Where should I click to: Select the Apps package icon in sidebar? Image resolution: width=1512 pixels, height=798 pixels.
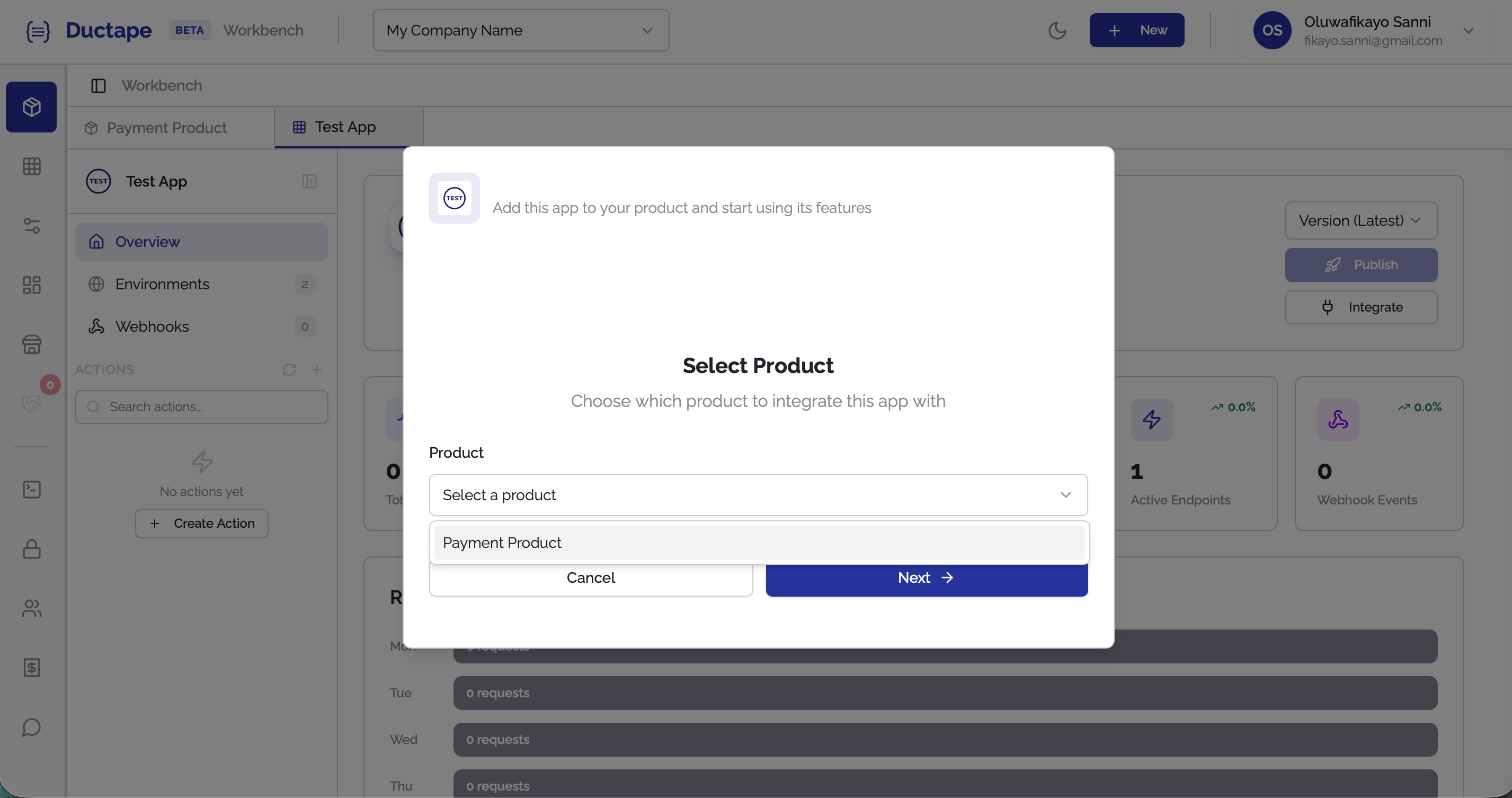pos(31,107)
